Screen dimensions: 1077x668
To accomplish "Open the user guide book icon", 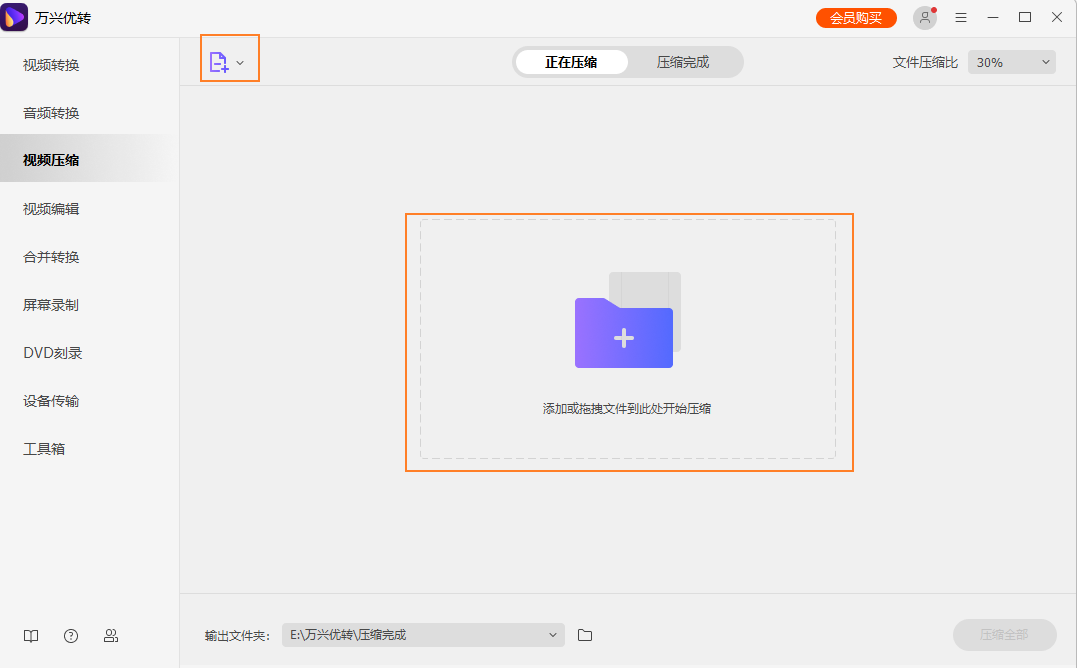I will click(x=30, y=635).
